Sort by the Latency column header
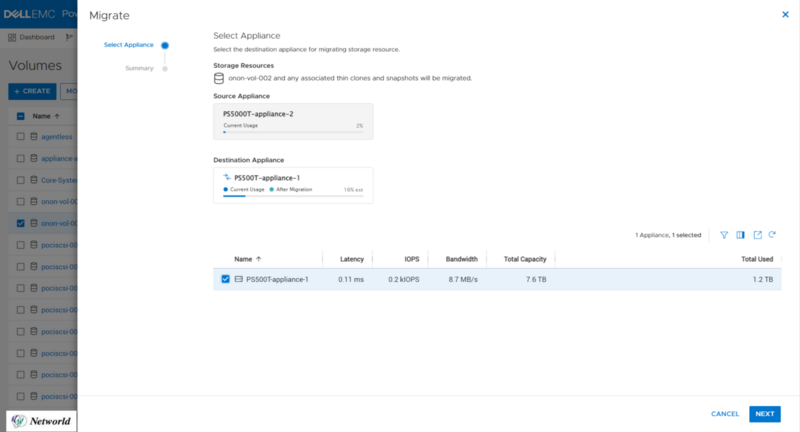The height and width of the screenshot is (432, 800). (352, 259)
